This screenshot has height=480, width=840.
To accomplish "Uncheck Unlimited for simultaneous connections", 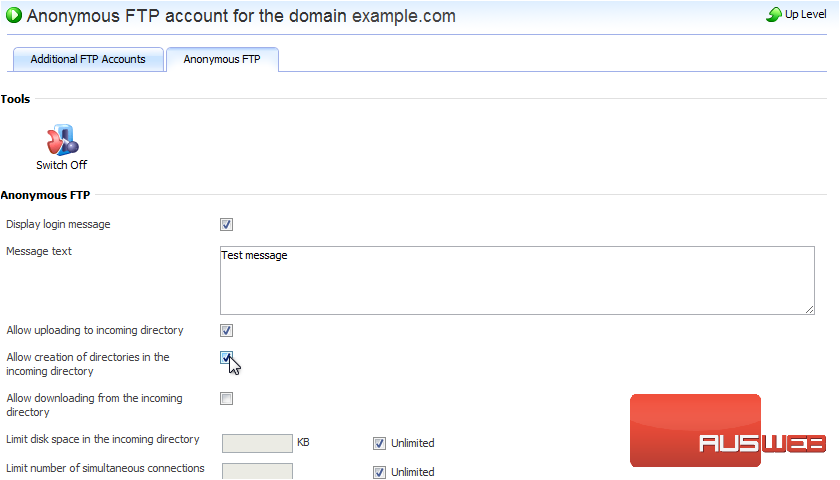I will pos(379,472).
